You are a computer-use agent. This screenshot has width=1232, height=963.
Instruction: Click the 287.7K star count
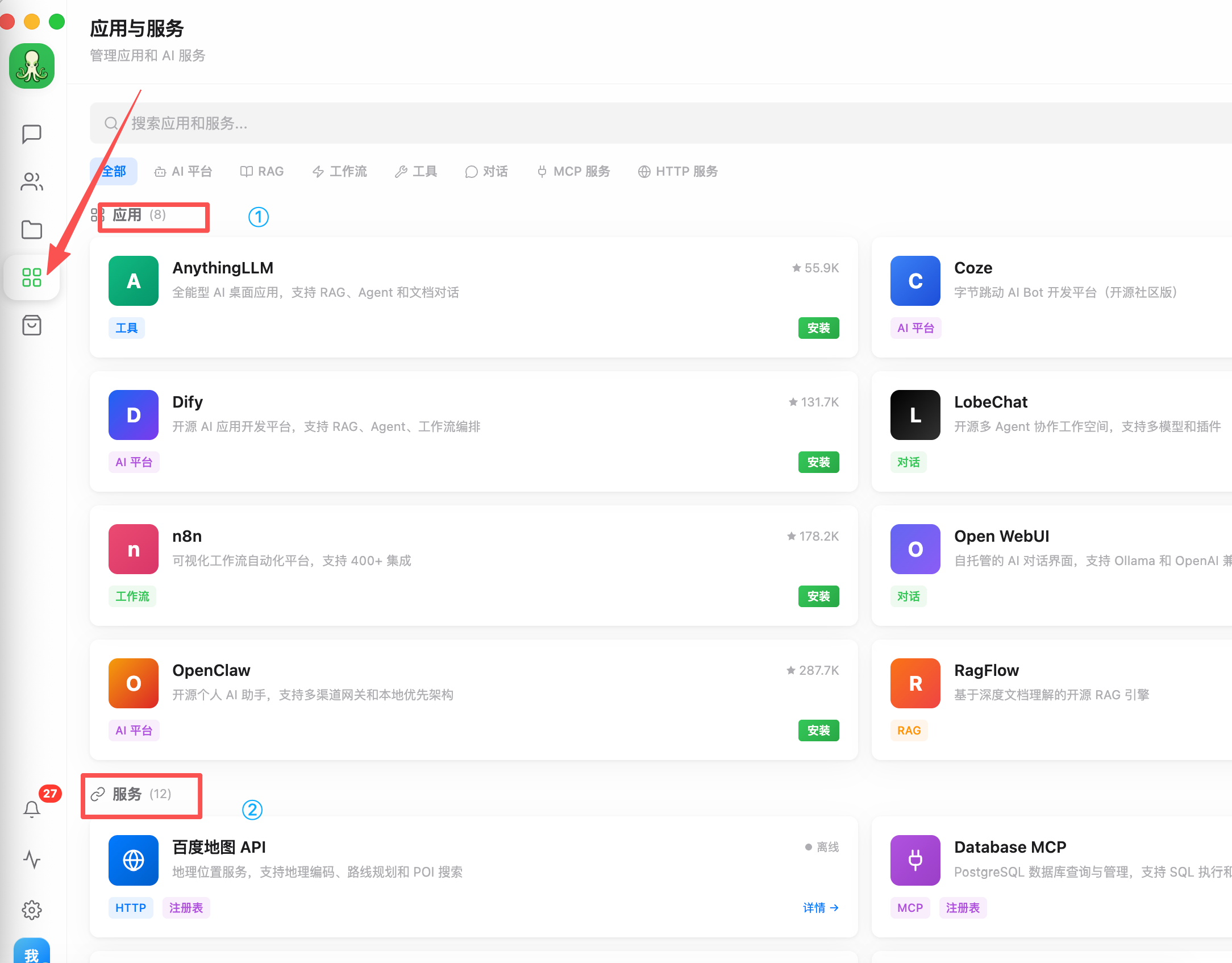pyautogui.click(x=813, y=670)
